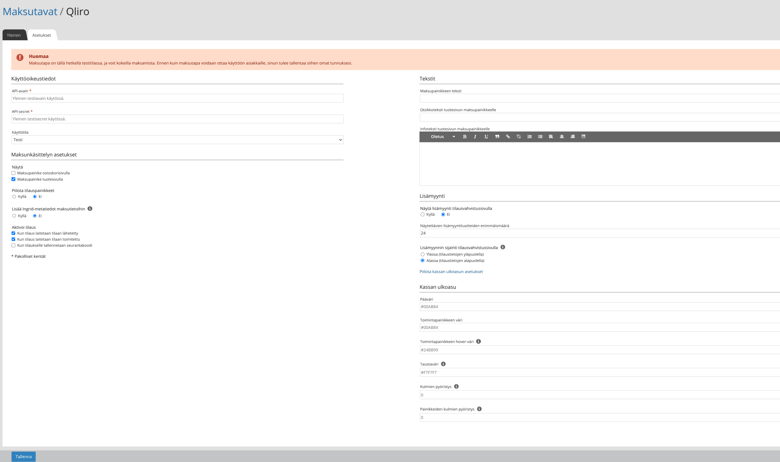Click info icon next to Lisämyynnin sijainti
This screenshot has height=462, width=780.
(503, 247)
